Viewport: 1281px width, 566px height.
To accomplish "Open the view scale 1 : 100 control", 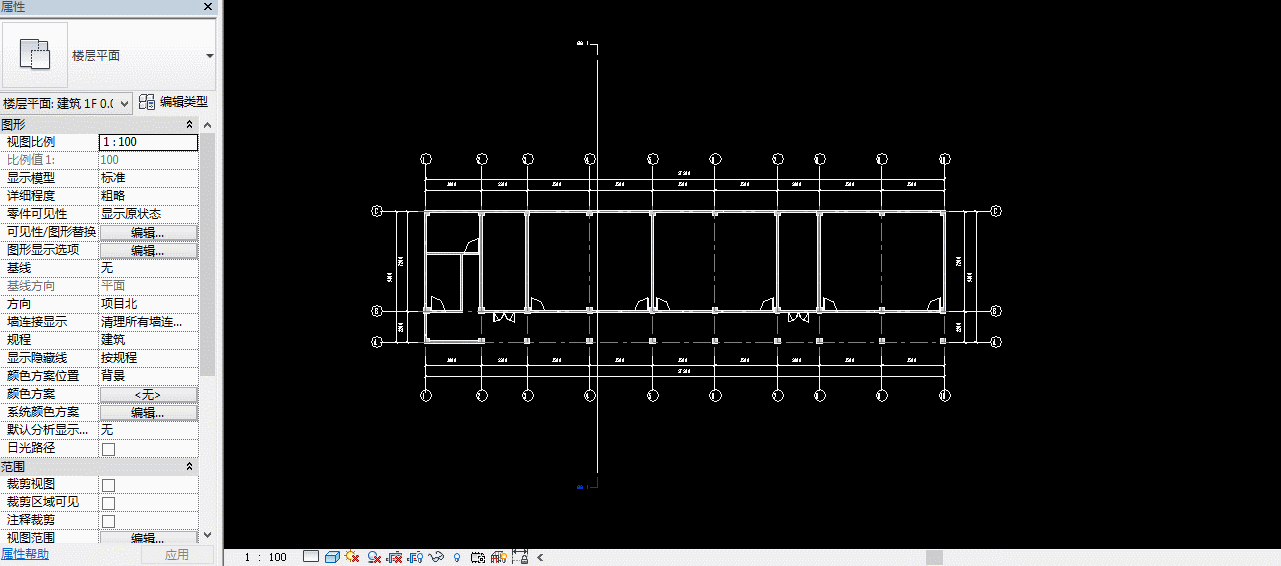I will 266,557.
